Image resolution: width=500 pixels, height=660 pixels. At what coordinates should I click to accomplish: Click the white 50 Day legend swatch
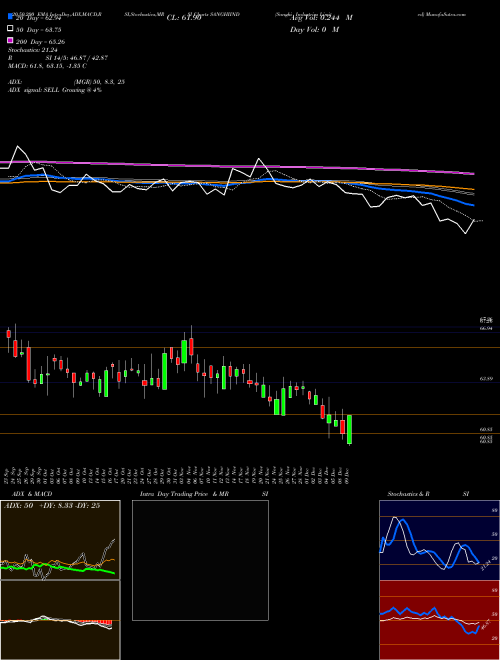[x=10, y=29]
